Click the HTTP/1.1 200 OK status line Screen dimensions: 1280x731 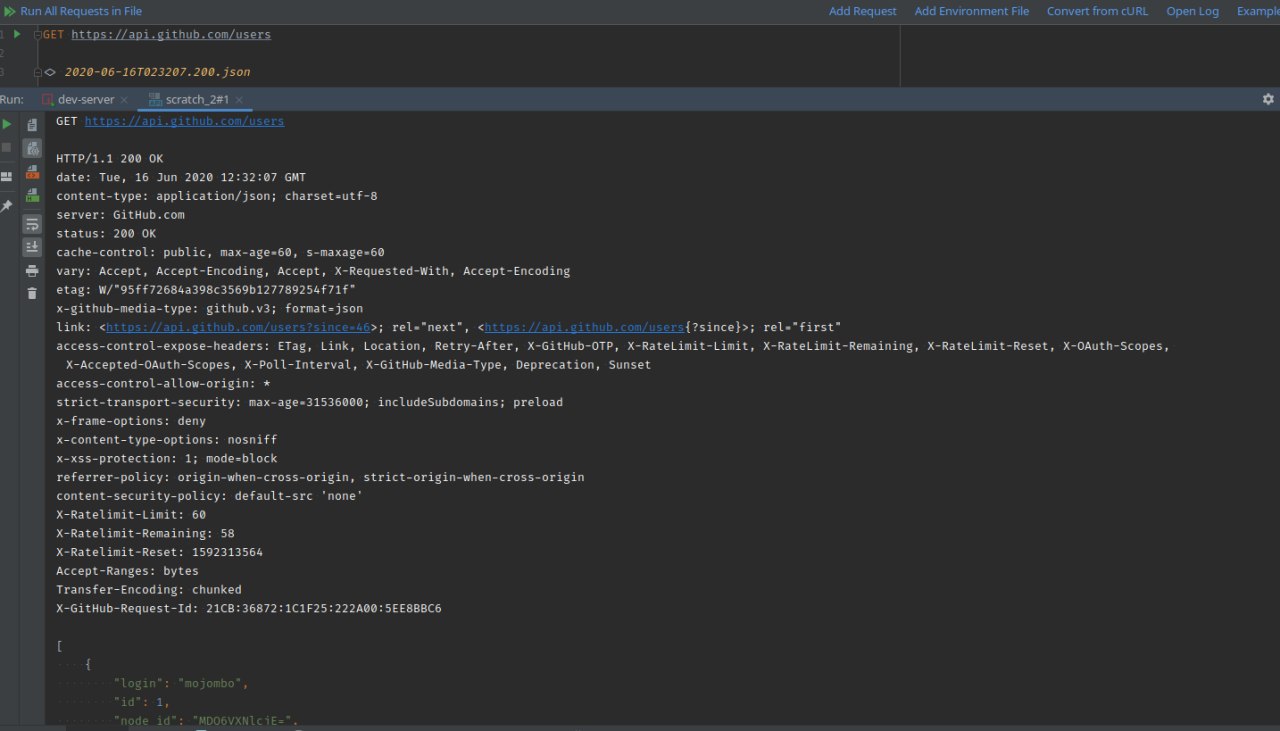point(109,159)
